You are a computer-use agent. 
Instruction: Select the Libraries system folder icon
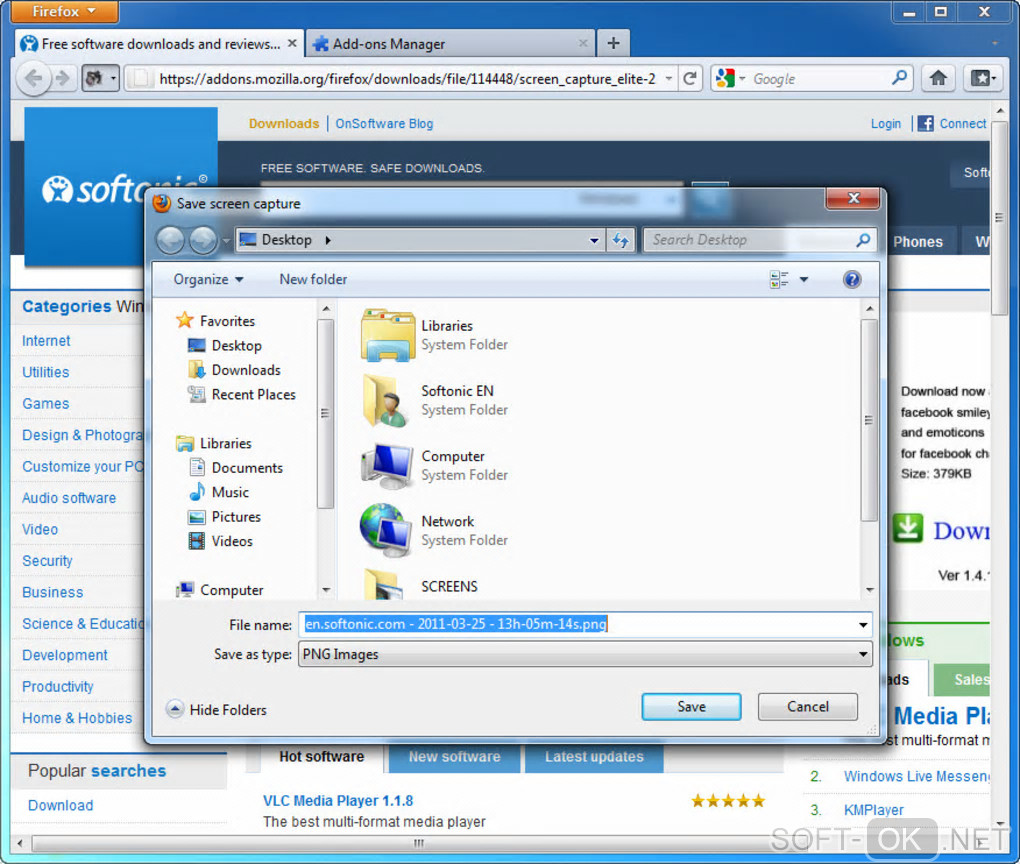(388, 335)
